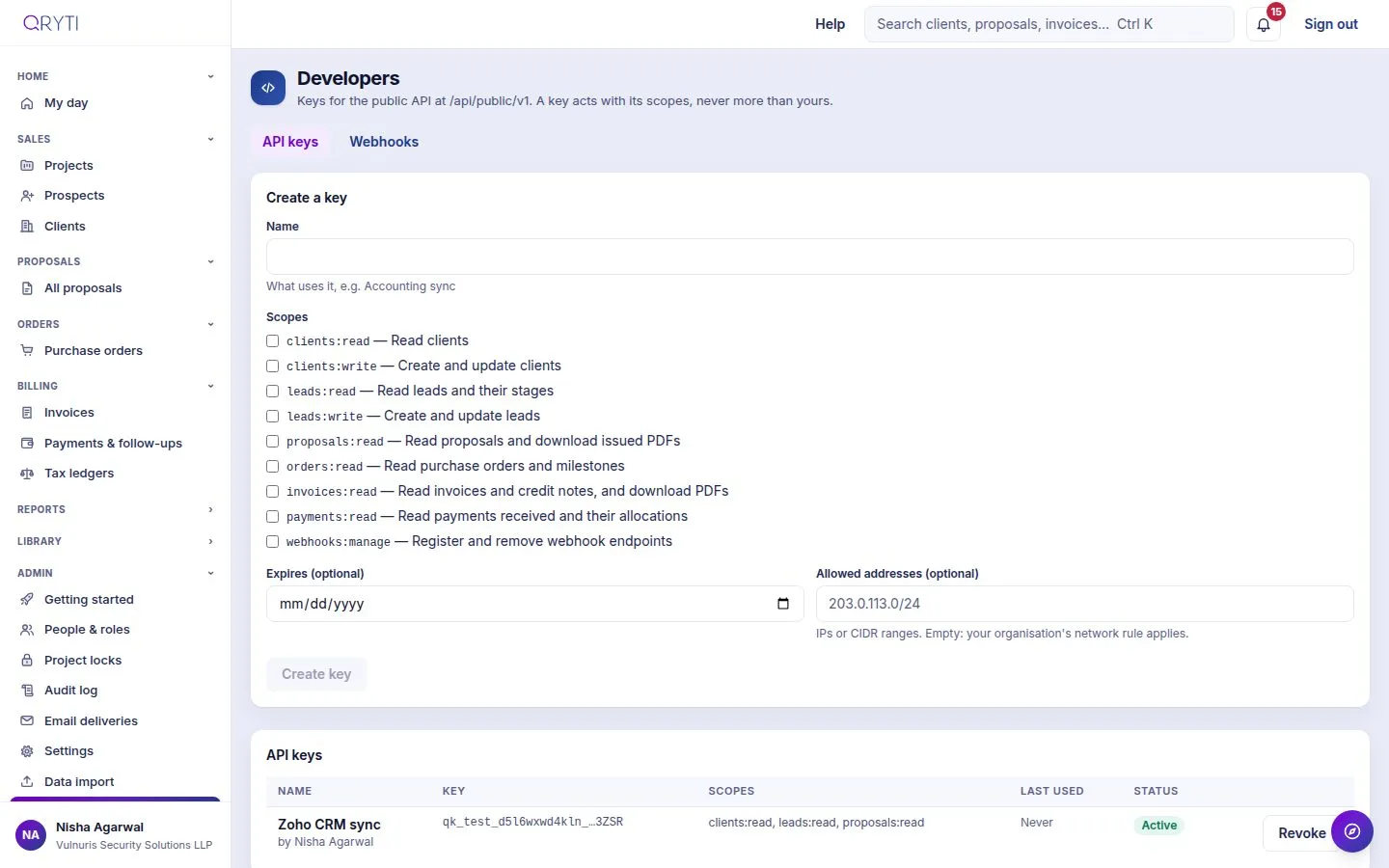The height and width of the screenshot is (868, 1389).
Task: Open the calendar picker in Expires field
Action: point(783,604)
